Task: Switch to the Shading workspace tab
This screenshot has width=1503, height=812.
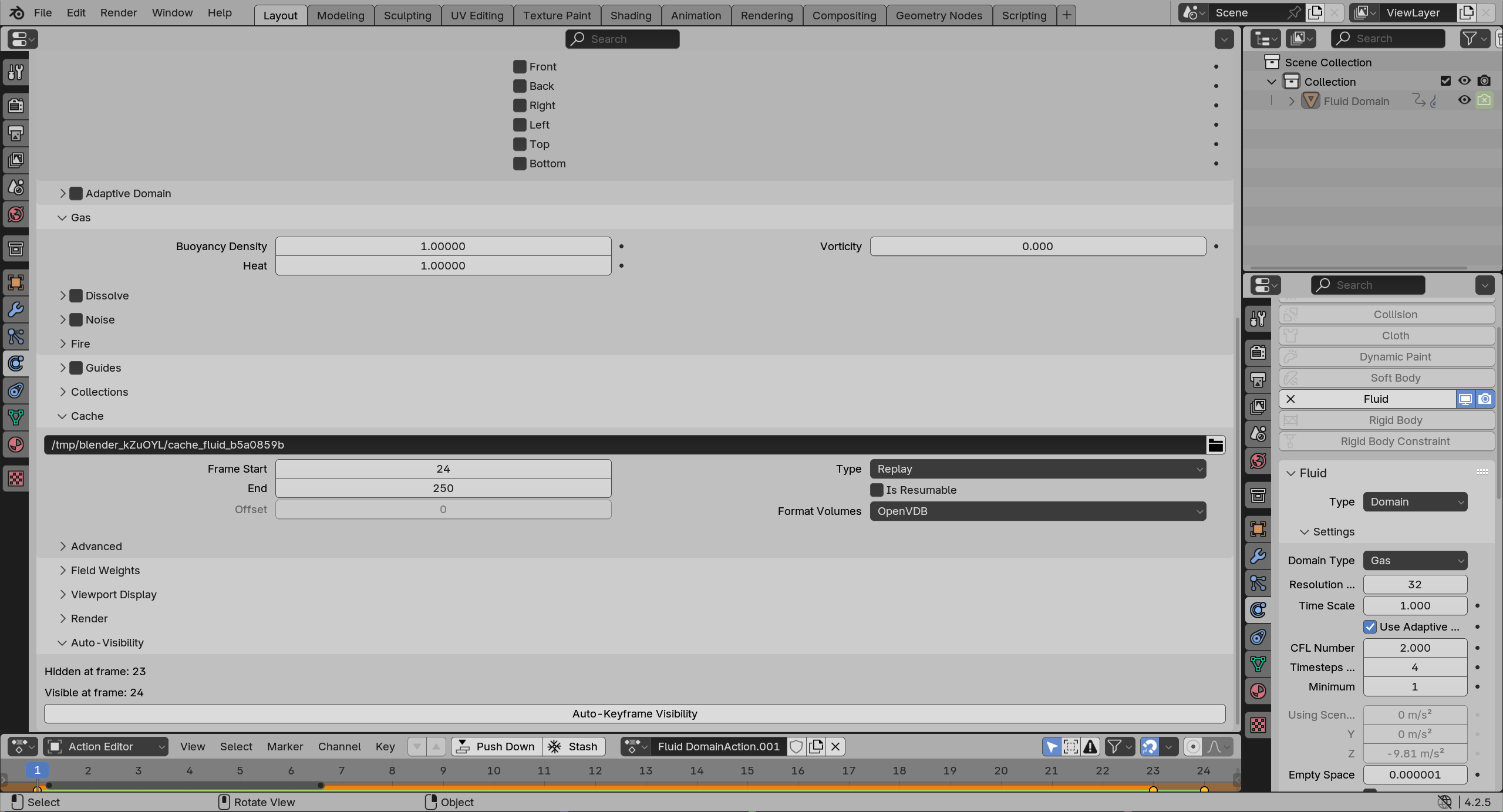Action: pyautogui.click(x=630, y=15)
